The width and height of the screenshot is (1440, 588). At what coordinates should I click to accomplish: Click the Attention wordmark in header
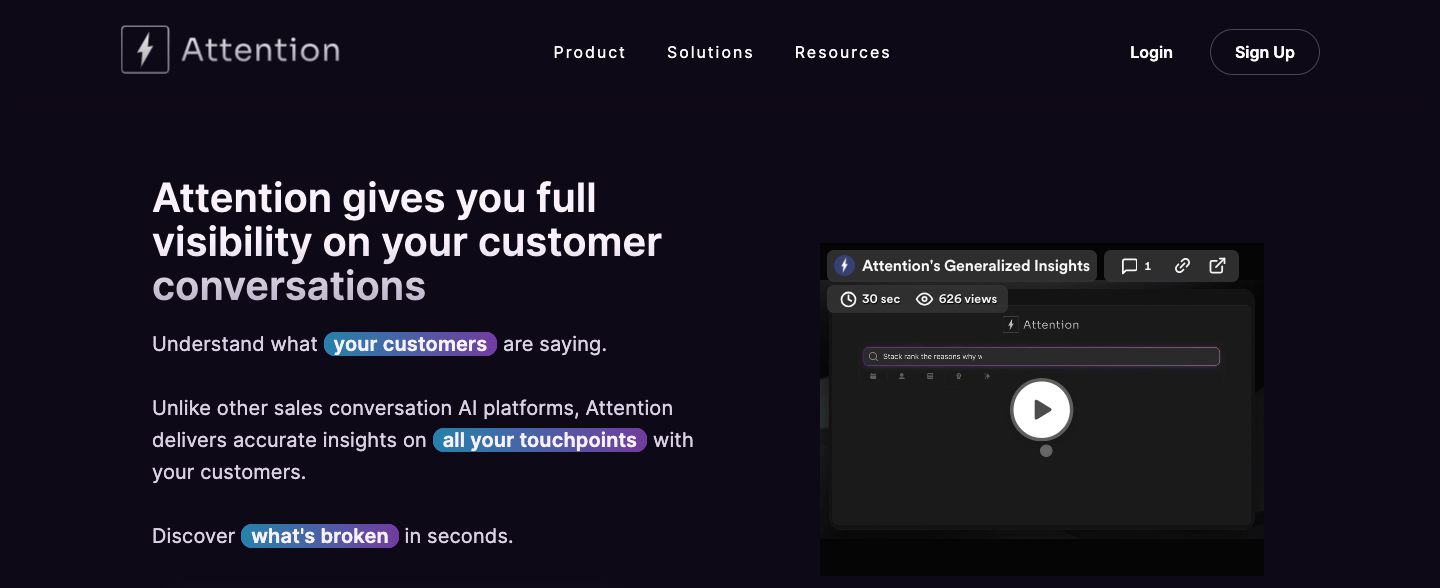260,50
